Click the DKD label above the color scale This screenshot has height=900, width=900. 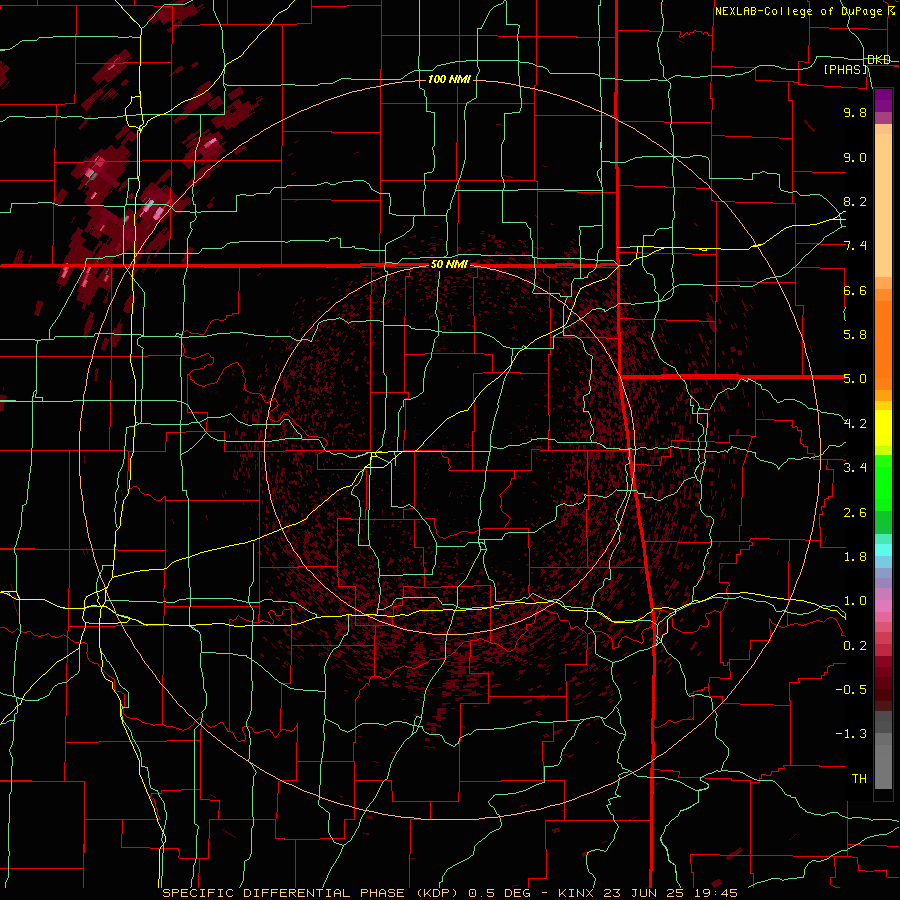click(879, 60)
